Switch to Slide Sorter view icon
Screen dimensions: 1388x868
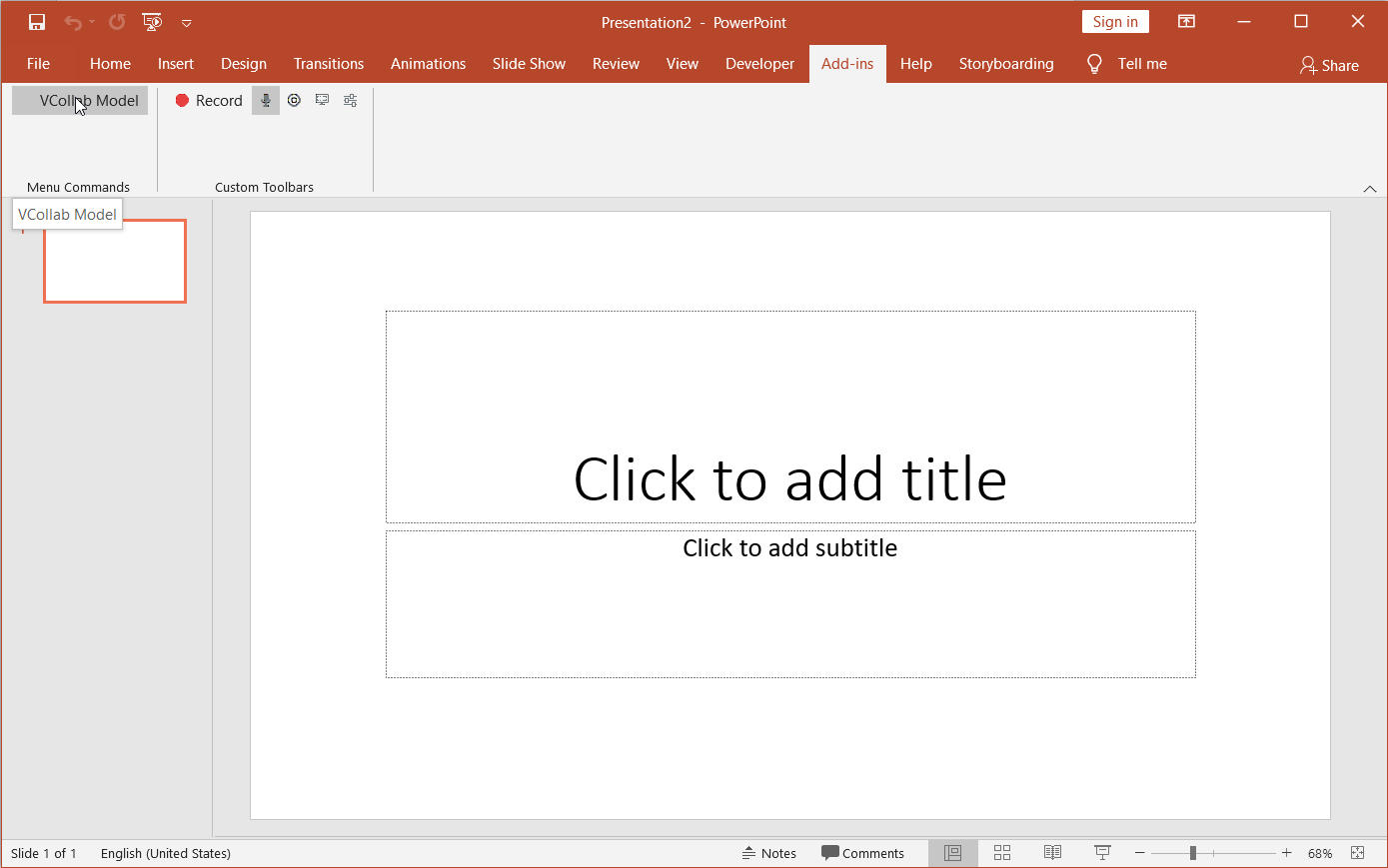pyautogui.click(x=1002, y=853)
